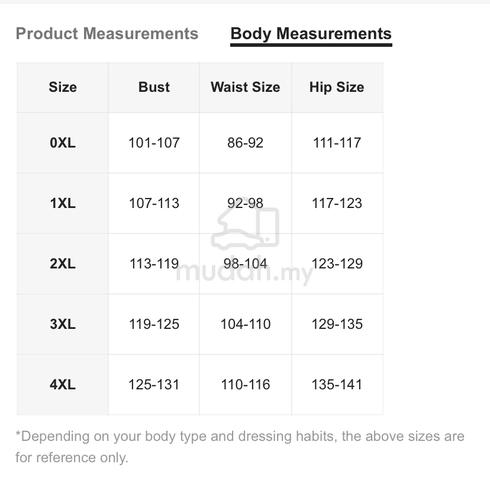Viewport: 490px width, 480px height.
Task: Select the Body Measurements tab
Action: click(311, 34)
